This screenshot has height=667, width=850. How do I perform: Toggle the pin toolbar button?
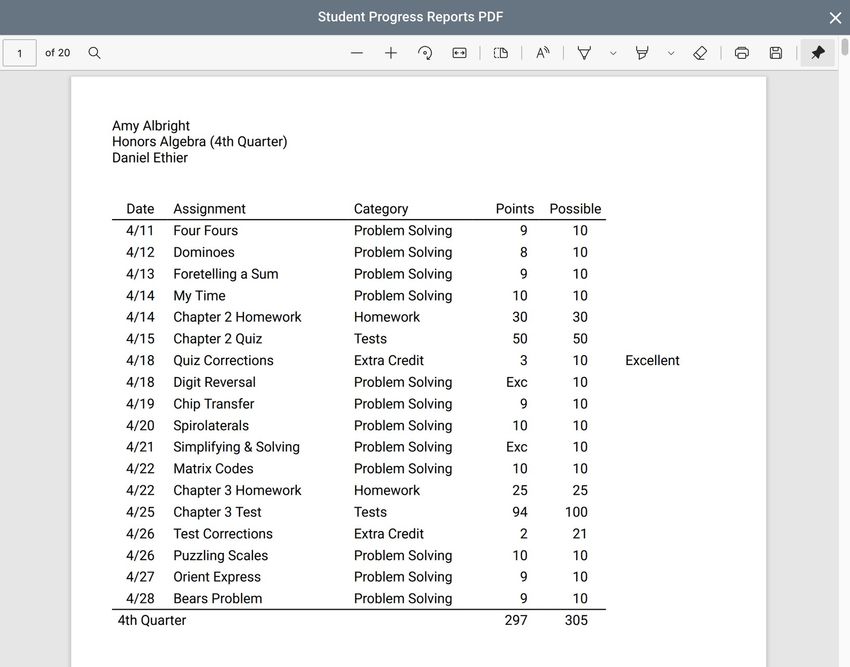817,53
